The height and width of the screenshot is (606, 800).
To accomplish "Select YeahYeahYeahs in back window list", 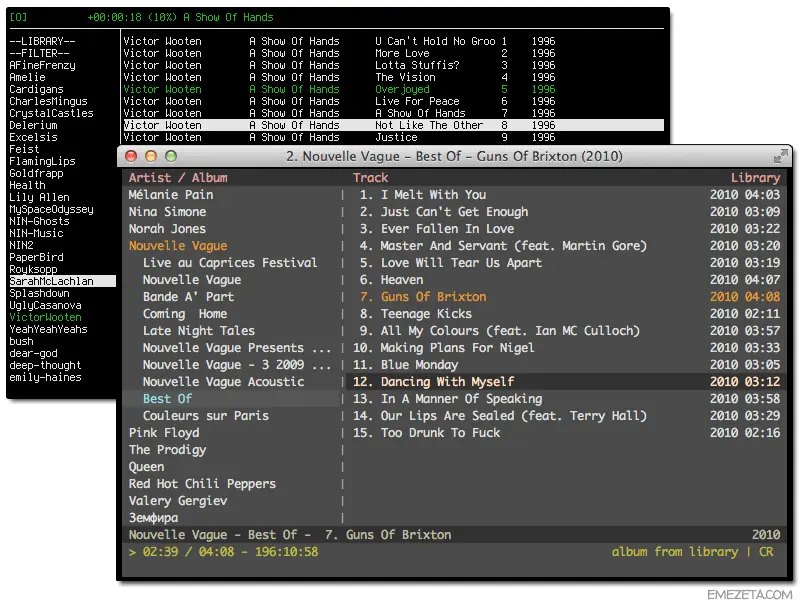I will [48, 330].
